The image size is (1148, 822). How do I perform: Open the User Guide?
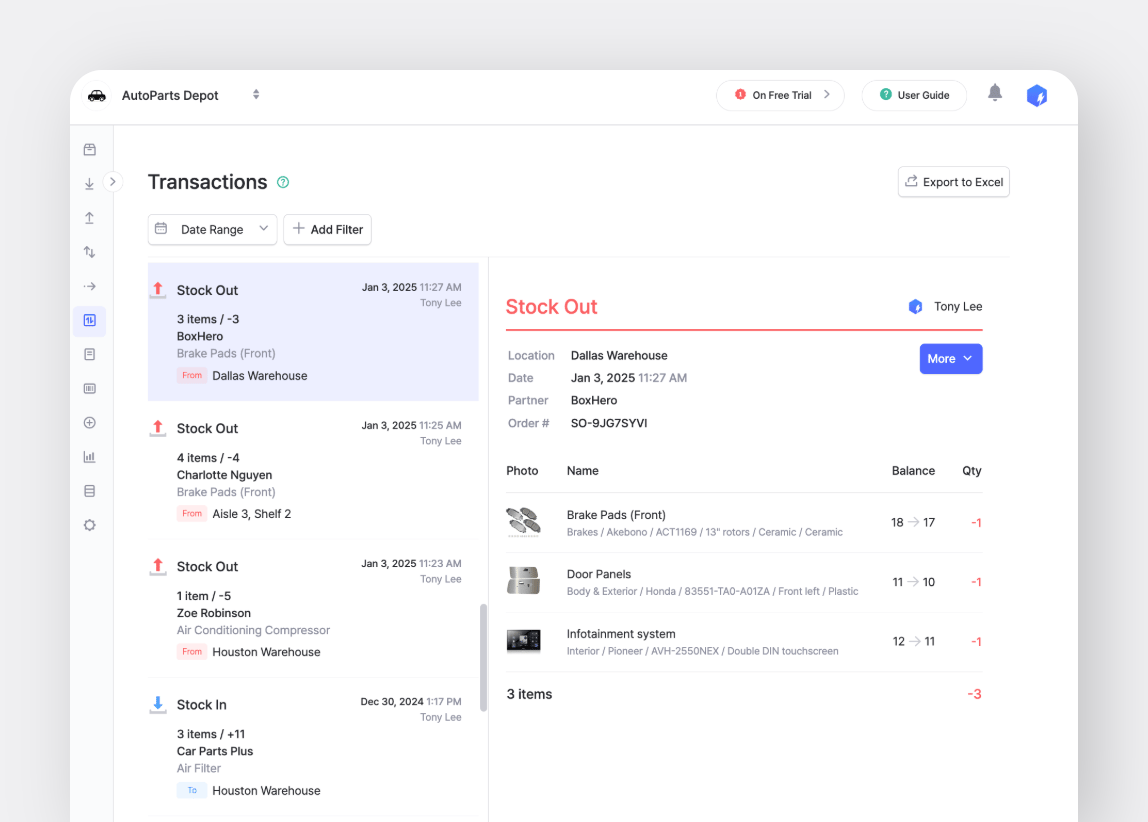point(913,95)
